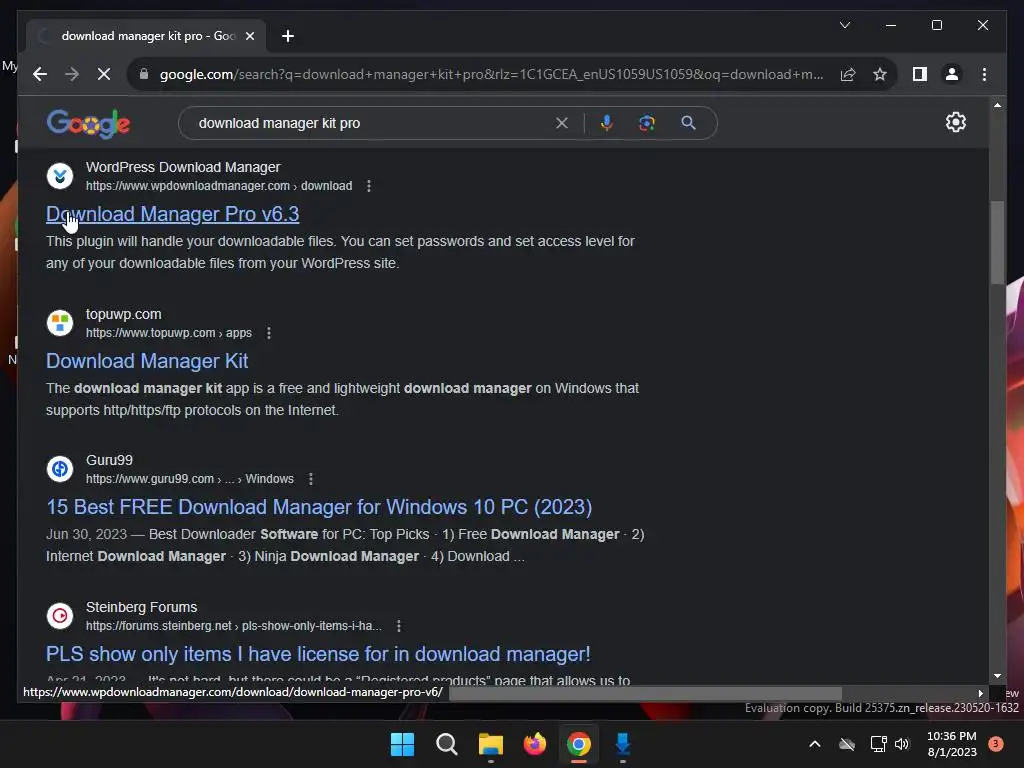Image resolution: width=1024 pixels, height=768 pixels.
Task: Click the forward navigation arrow
Action: (72, 74)
